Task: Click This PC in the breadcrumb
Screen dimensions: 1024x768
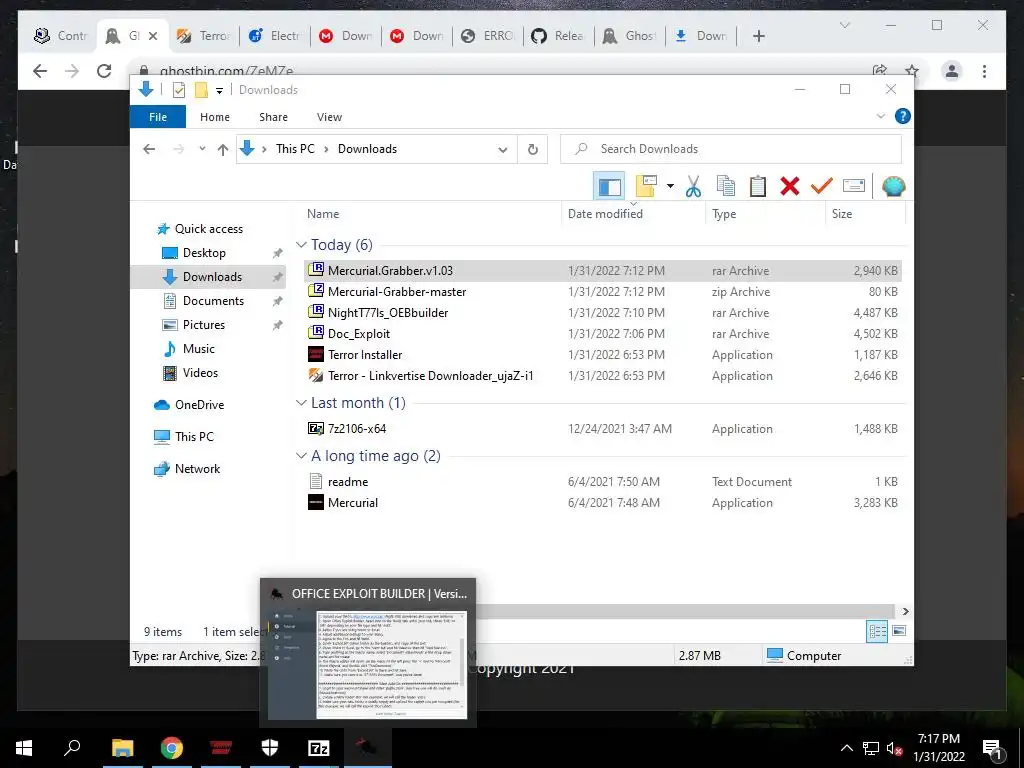Action: [295, 149]
